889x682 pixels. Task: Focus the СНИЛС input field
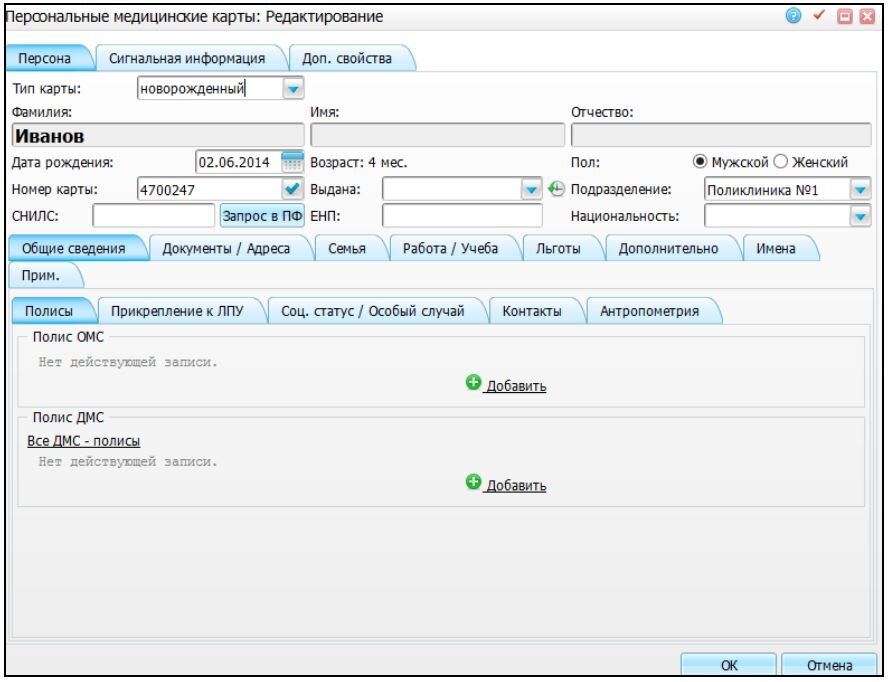click(153, 216)
